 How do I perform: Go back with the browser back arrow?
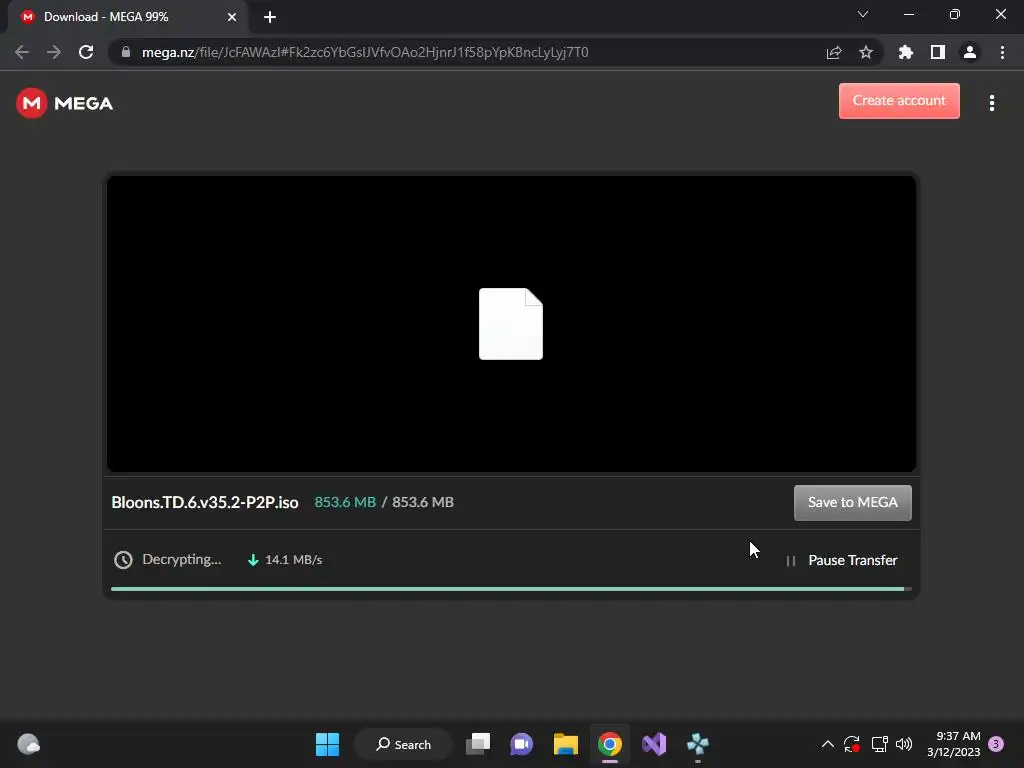(22, 52)
